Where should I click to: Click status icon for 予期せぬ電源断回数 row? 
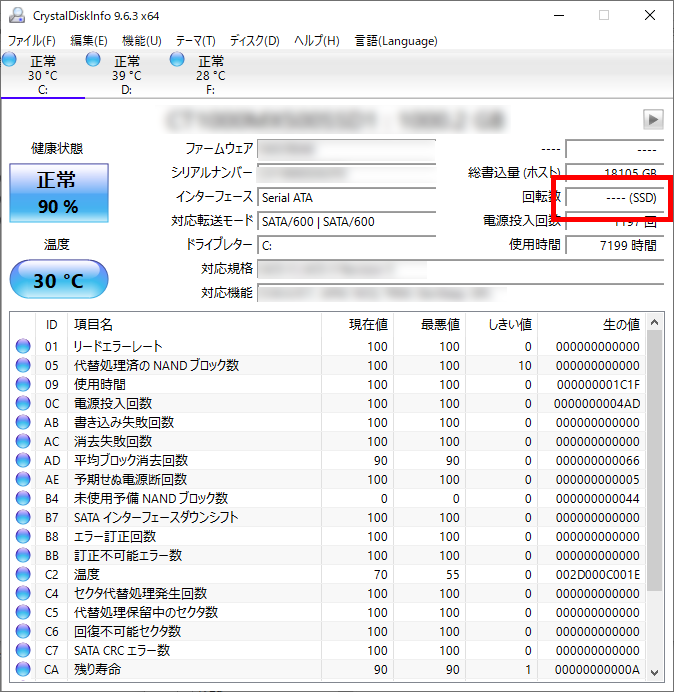23,479
